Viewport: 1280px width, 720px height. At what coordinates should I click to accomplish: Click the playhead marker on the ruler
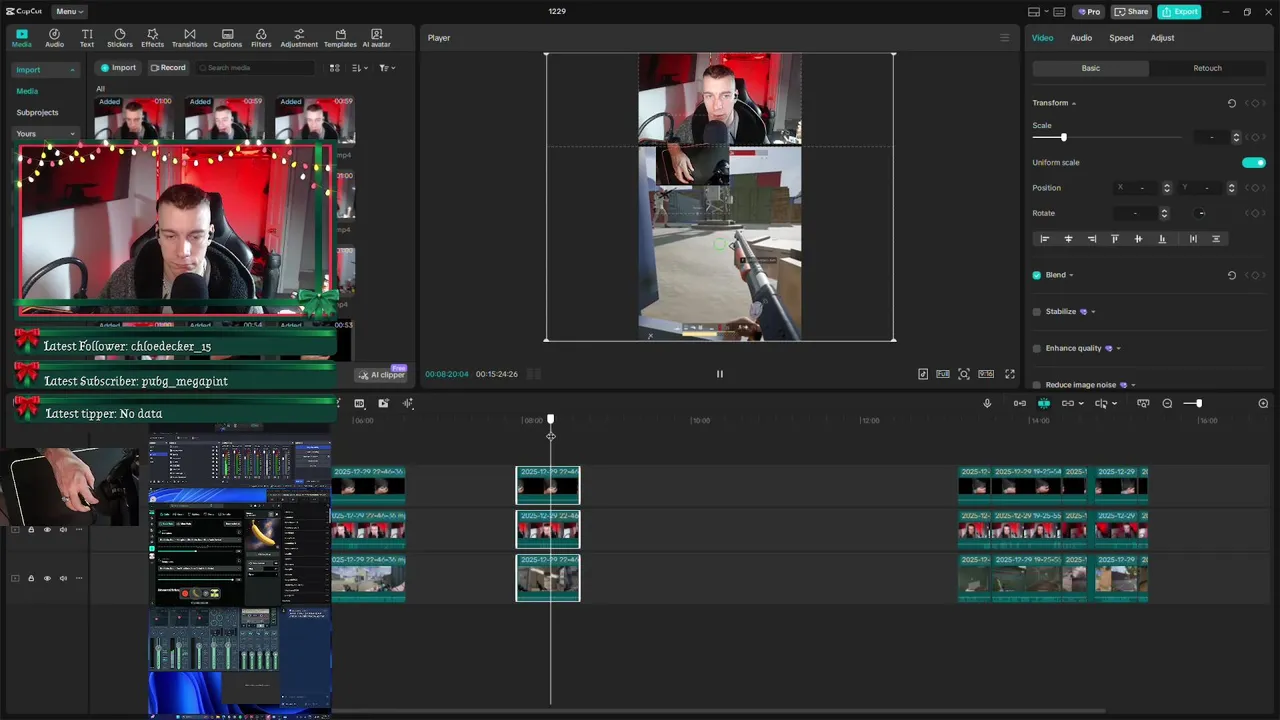point(550,420)
